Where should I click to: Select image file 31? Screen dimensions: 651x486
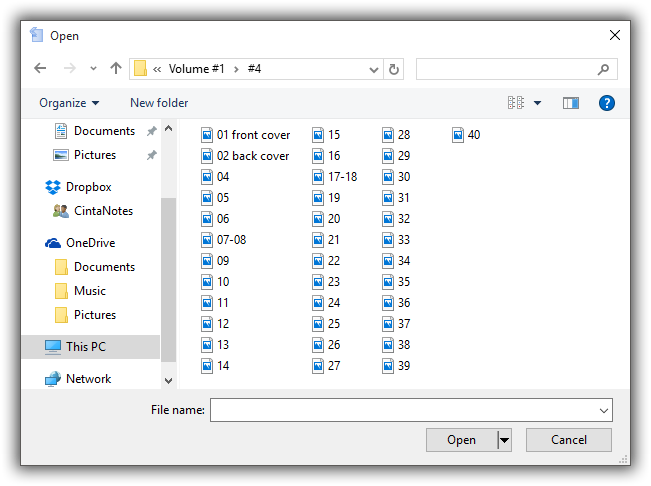pos(396,198)
